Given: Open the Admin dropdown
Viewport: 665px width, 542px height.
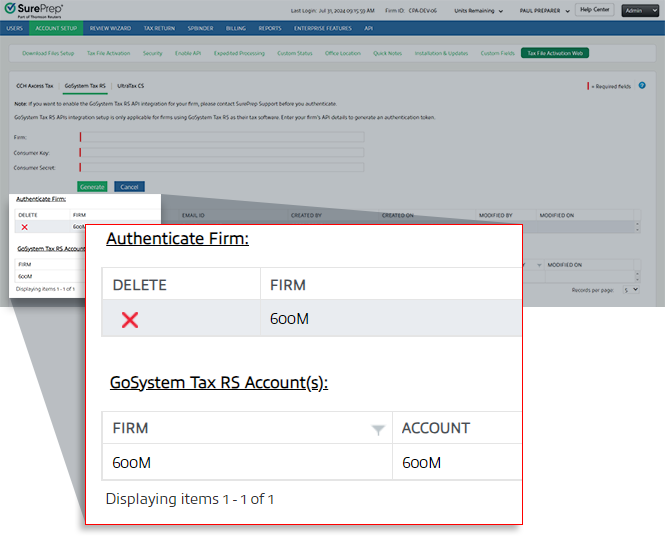Looking at the screenshot, I should coord(640,11).
